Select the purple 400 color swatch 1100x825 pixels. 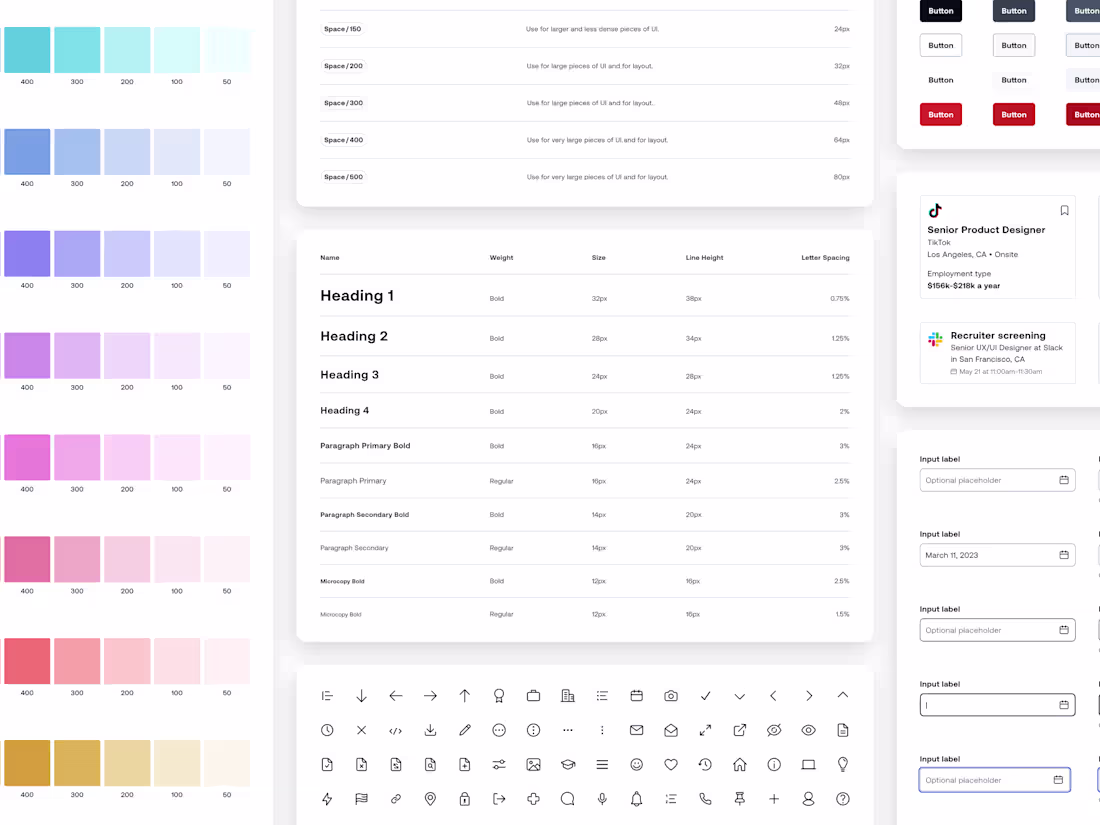click(27, 253)
